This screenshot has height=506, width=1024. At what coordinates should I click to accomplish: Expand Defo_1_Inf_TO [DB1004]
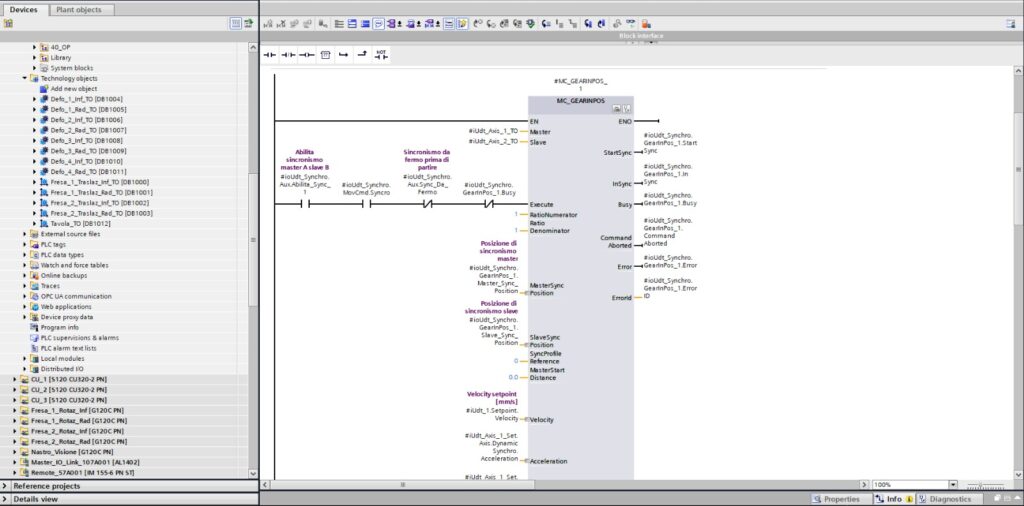click(x=35, y=99)
